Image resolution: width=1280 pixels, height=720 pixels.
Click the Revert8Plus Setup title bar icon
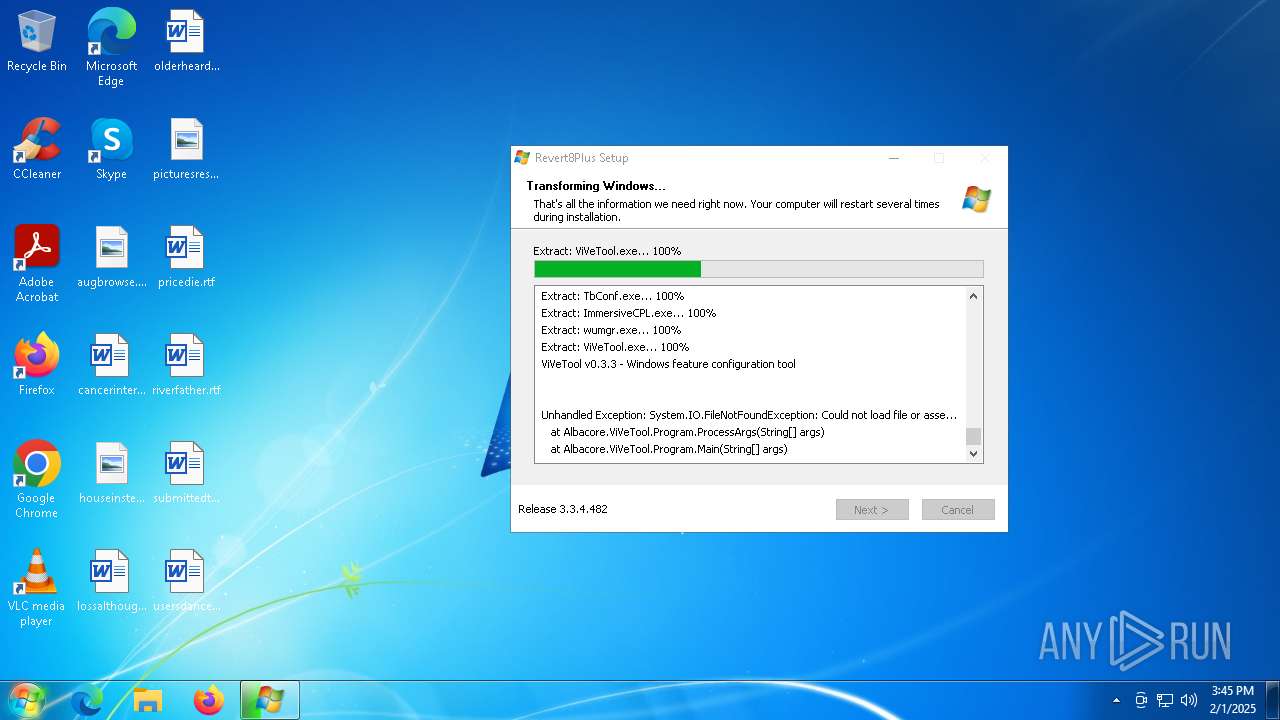click(x=522, y=158)
